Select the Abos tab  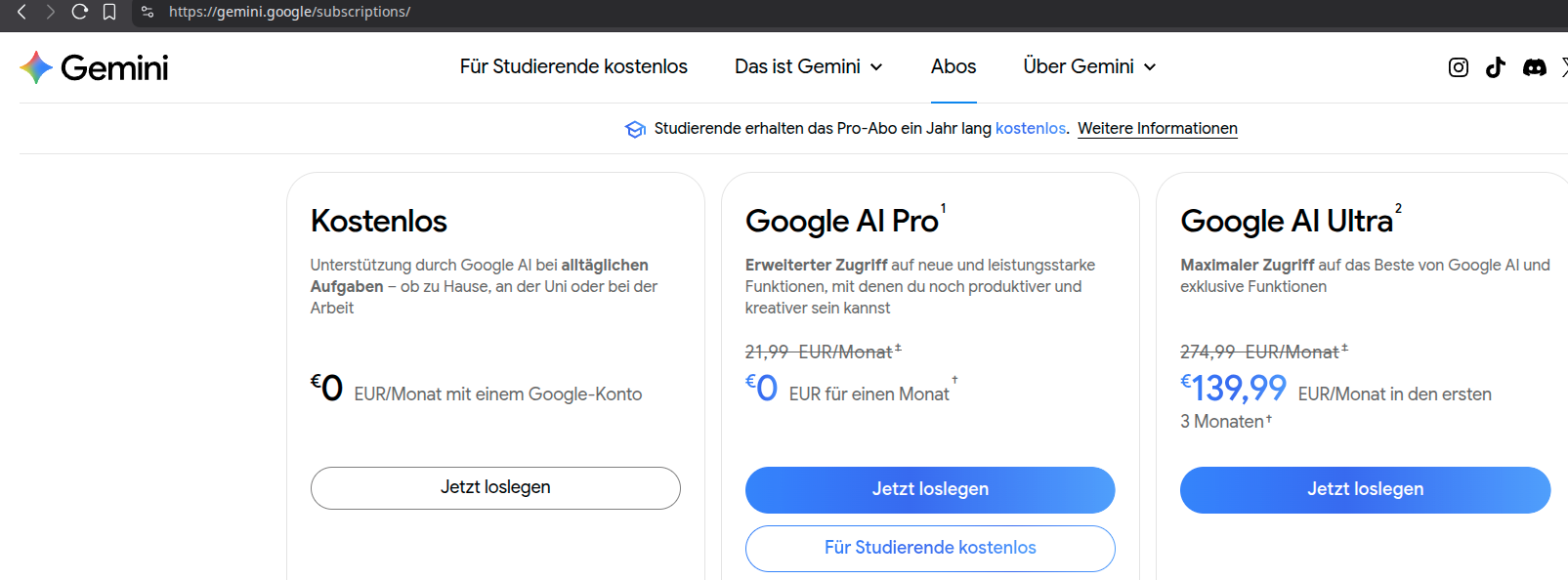pos(954,66)
